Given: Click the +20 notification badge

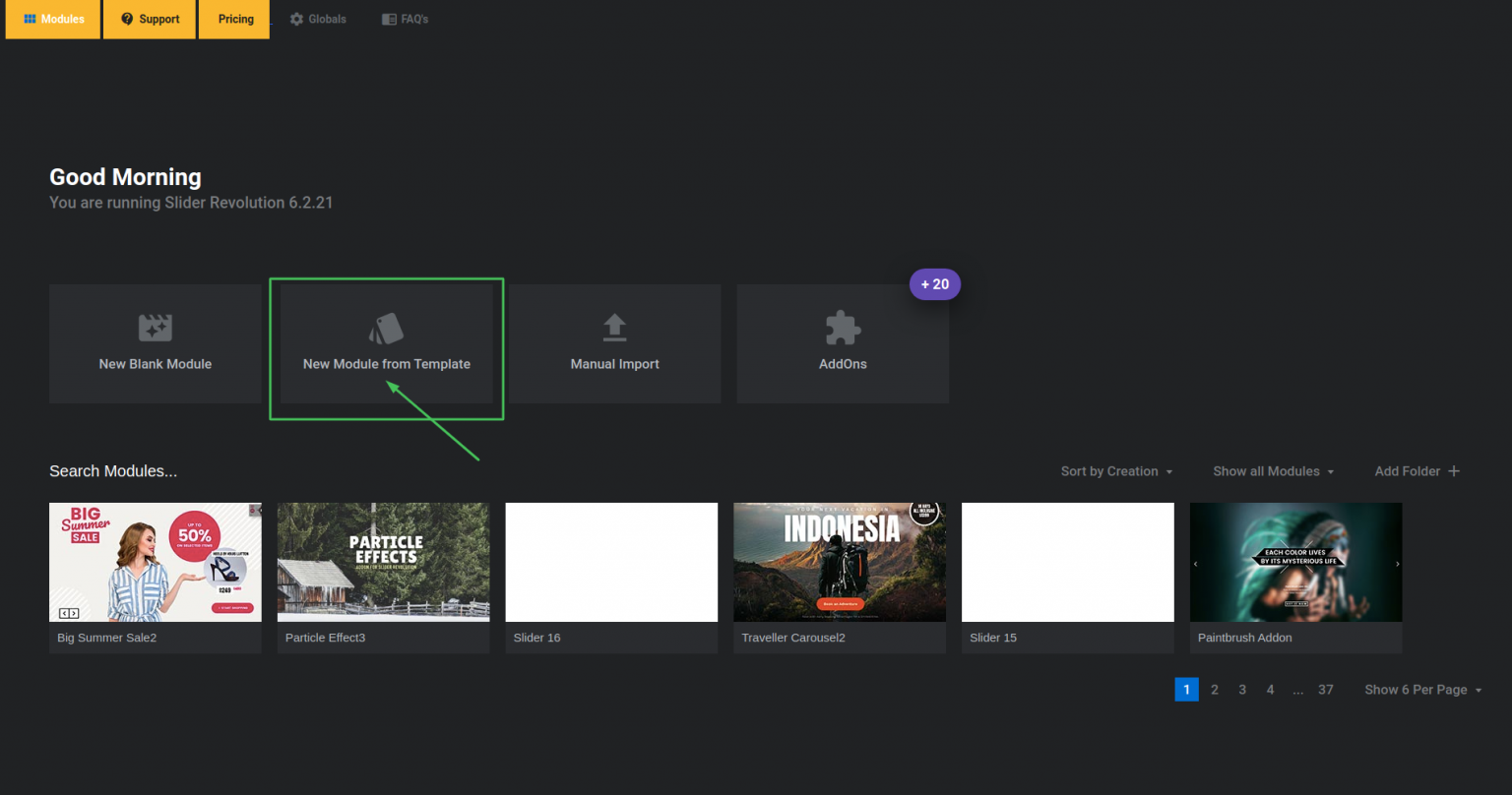Looking at the screenshot, I should coord(934,284).
